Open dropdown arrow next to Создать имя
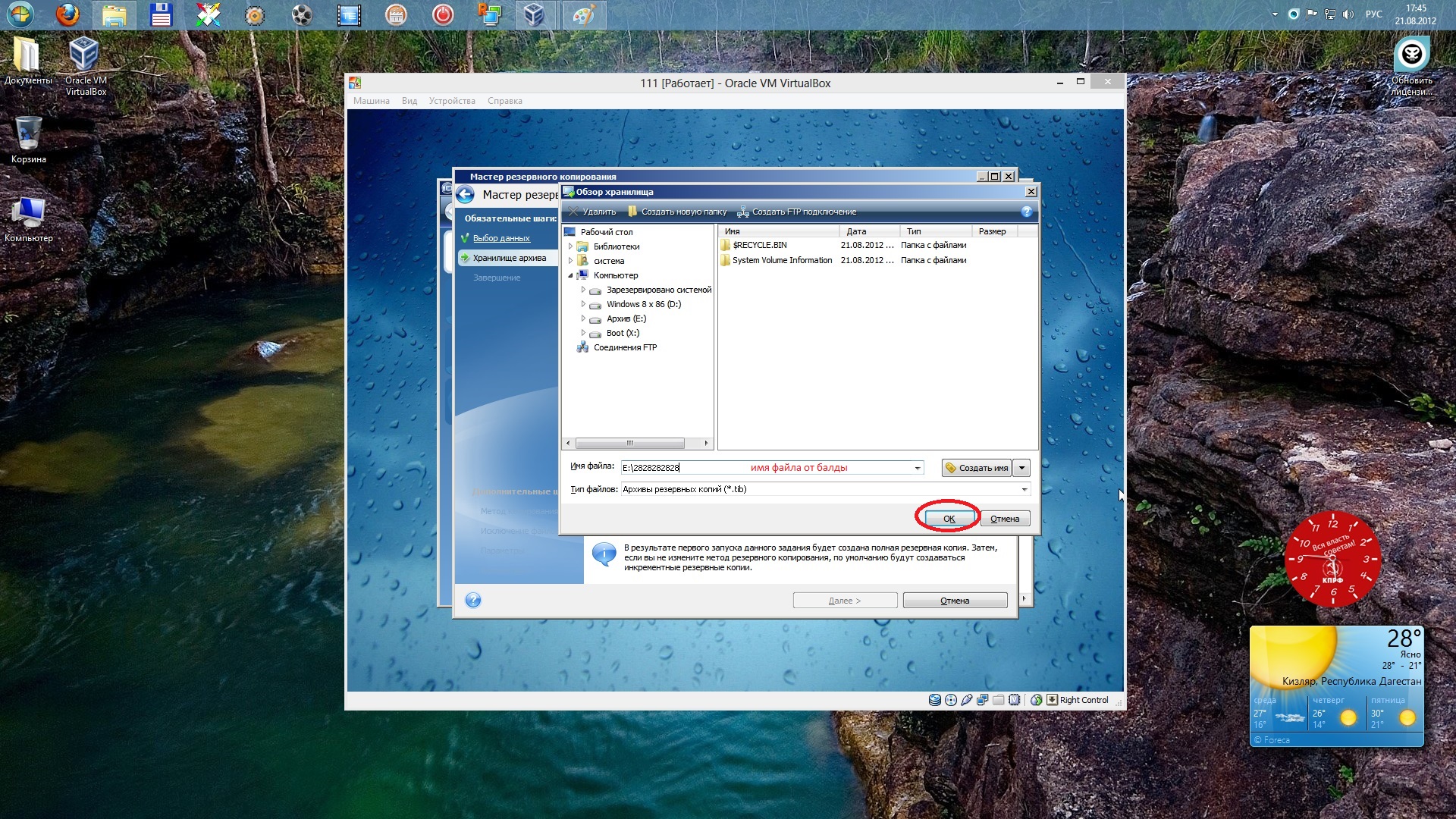Viewport: 1456px width, 819px height. coord(1021,468)
